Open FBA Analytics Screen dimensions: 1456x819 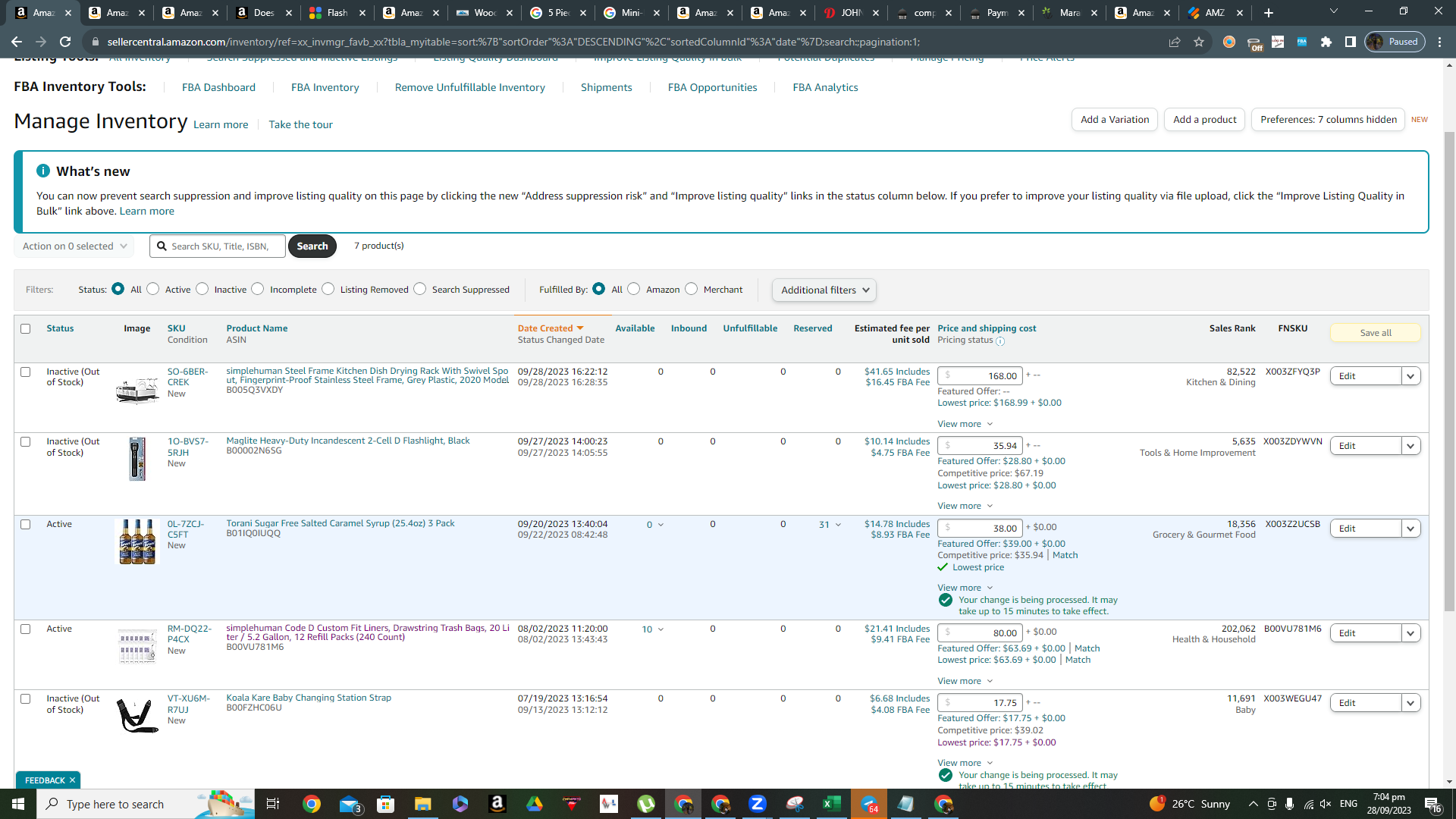826,87
